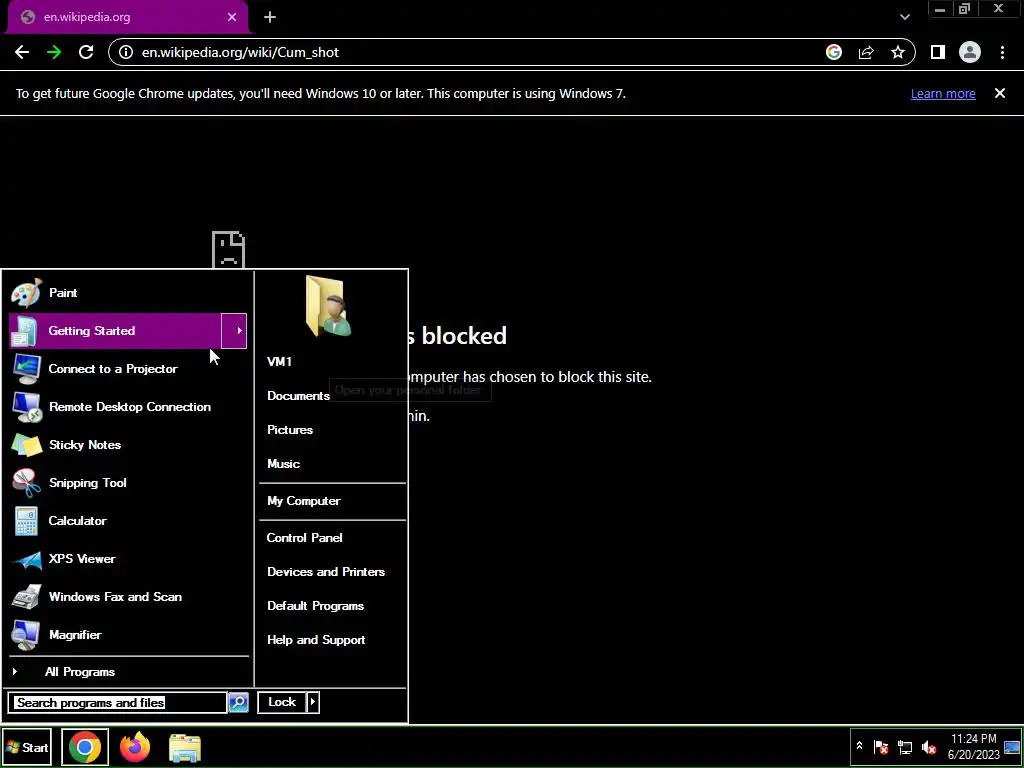Open the VM1 personal folder
1024x768 pixels.
pos(332,362)
